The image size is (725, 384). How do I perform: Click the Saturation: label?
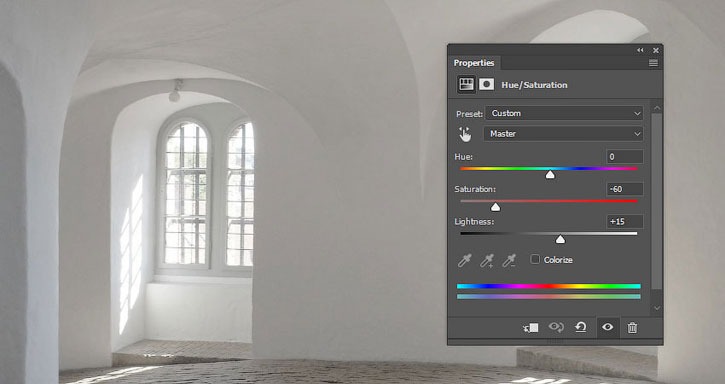pyautogui.click(x=475, y=189)
